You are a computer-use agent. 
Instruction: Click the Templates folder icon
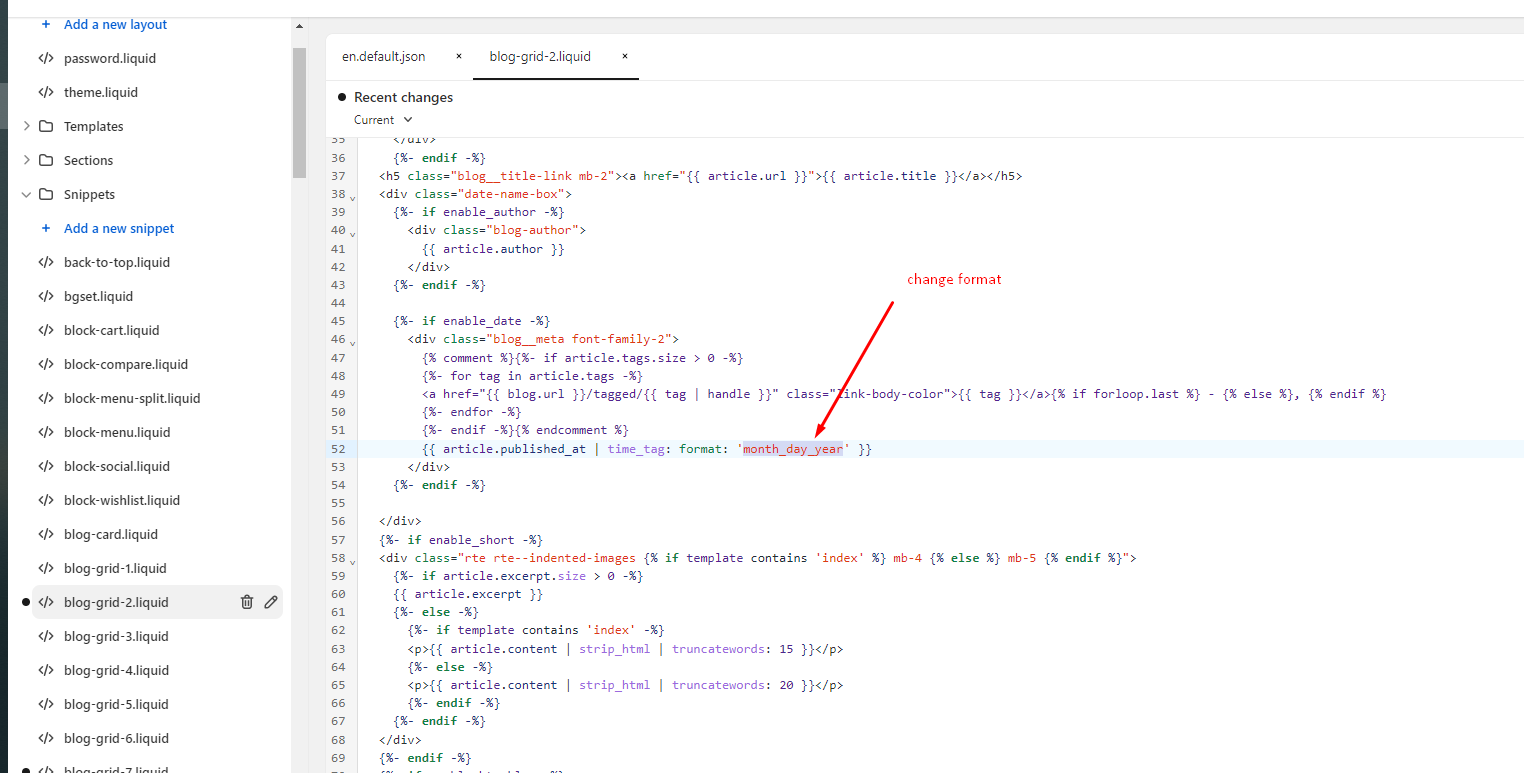[46, 126]
